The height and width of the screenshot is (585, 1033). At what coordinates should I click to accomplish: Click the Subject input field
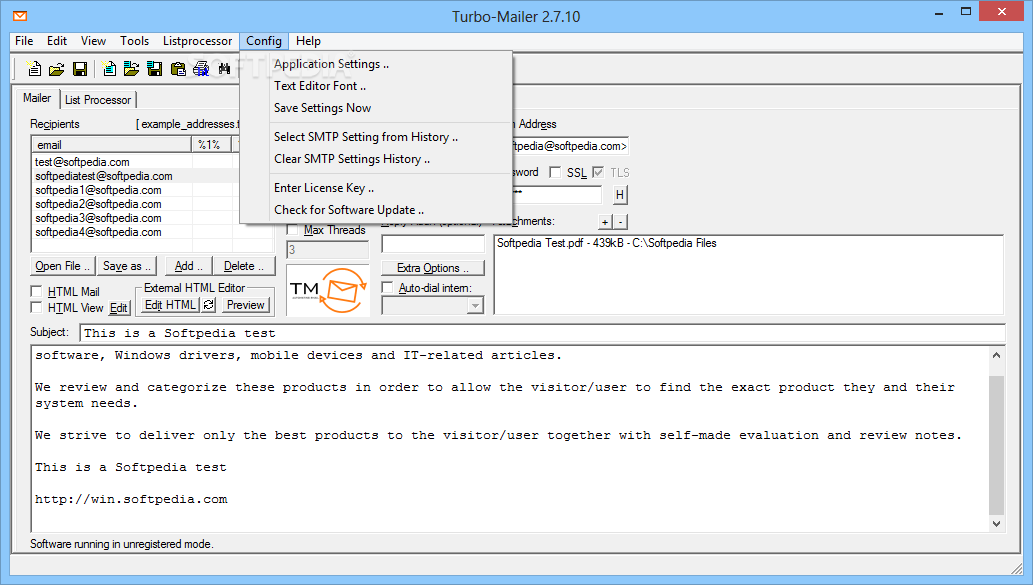point(542,333)
